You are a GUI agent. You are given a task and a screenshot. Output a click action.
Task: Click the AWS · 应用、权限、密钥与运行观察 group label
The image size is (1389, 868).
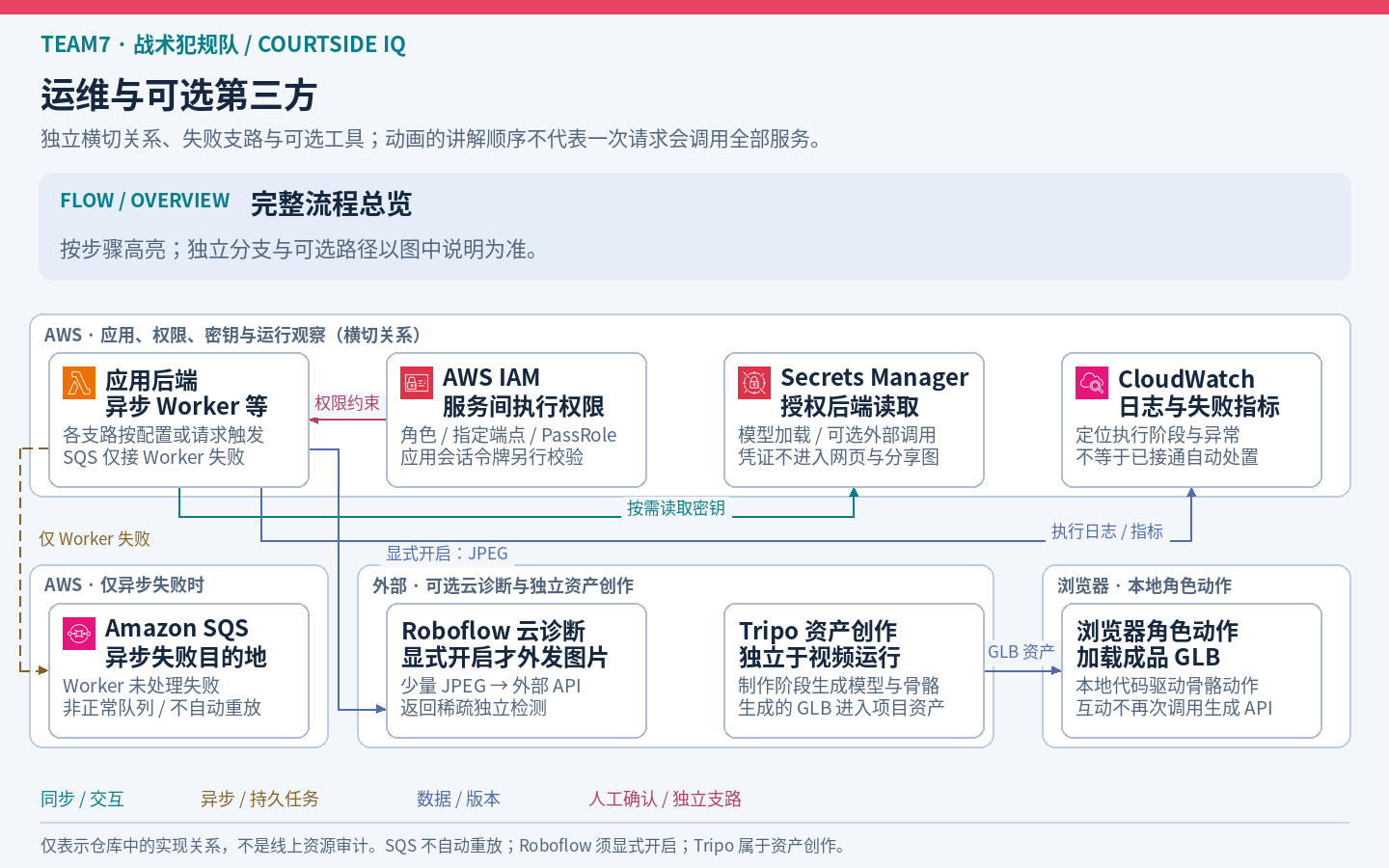click(232, 336)
